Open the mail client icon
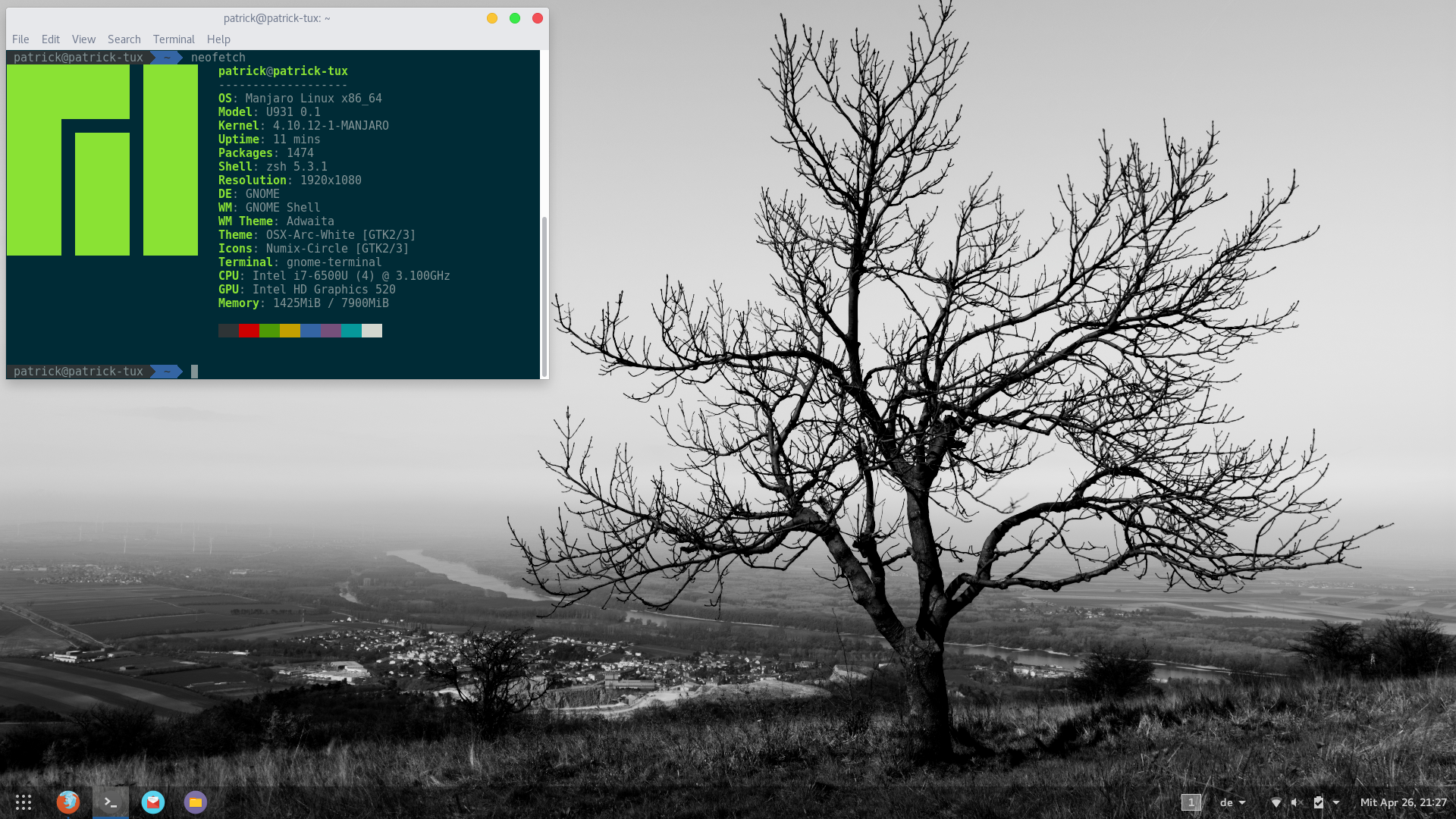This screenshot has width=1456, height=819. [x=153, y=802]
